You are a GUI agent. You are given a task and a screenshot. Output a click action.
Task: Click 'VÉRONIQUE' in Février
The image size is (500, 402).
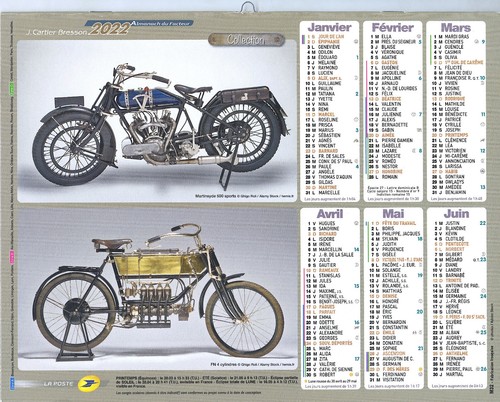pyautogui.click(x=393, y=52)
